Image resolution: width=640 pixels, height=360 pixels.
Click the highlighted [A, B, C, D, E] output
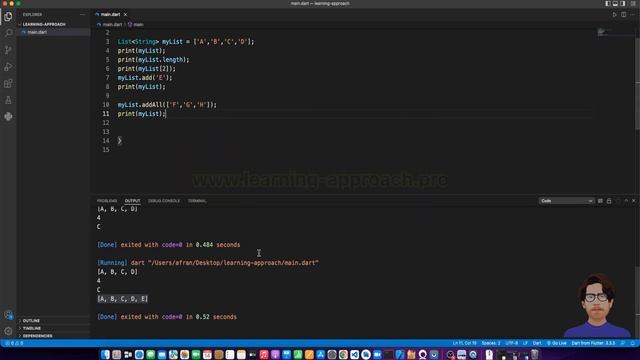pos(122,299)
